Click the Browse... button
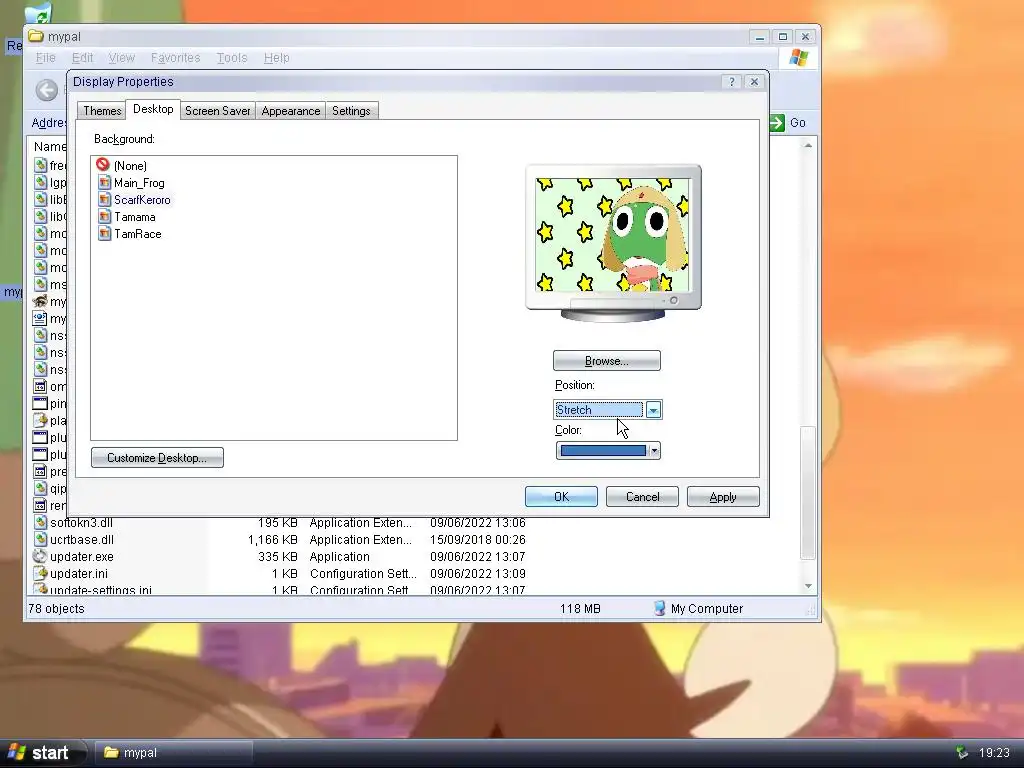The height and width of the screenshot is (768, 1024). pyautogui.click(x=607, y=360)
